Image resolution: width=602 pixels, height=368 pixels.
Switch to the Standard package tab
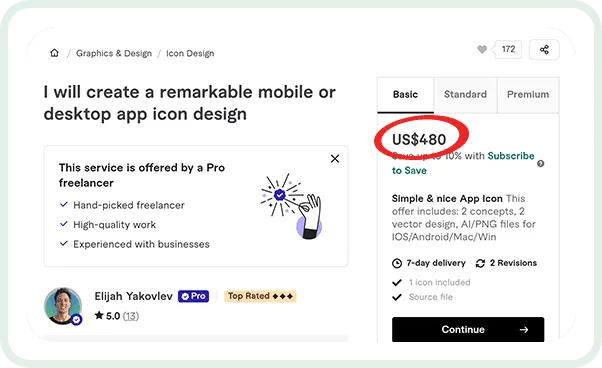(x=465, y=95)
